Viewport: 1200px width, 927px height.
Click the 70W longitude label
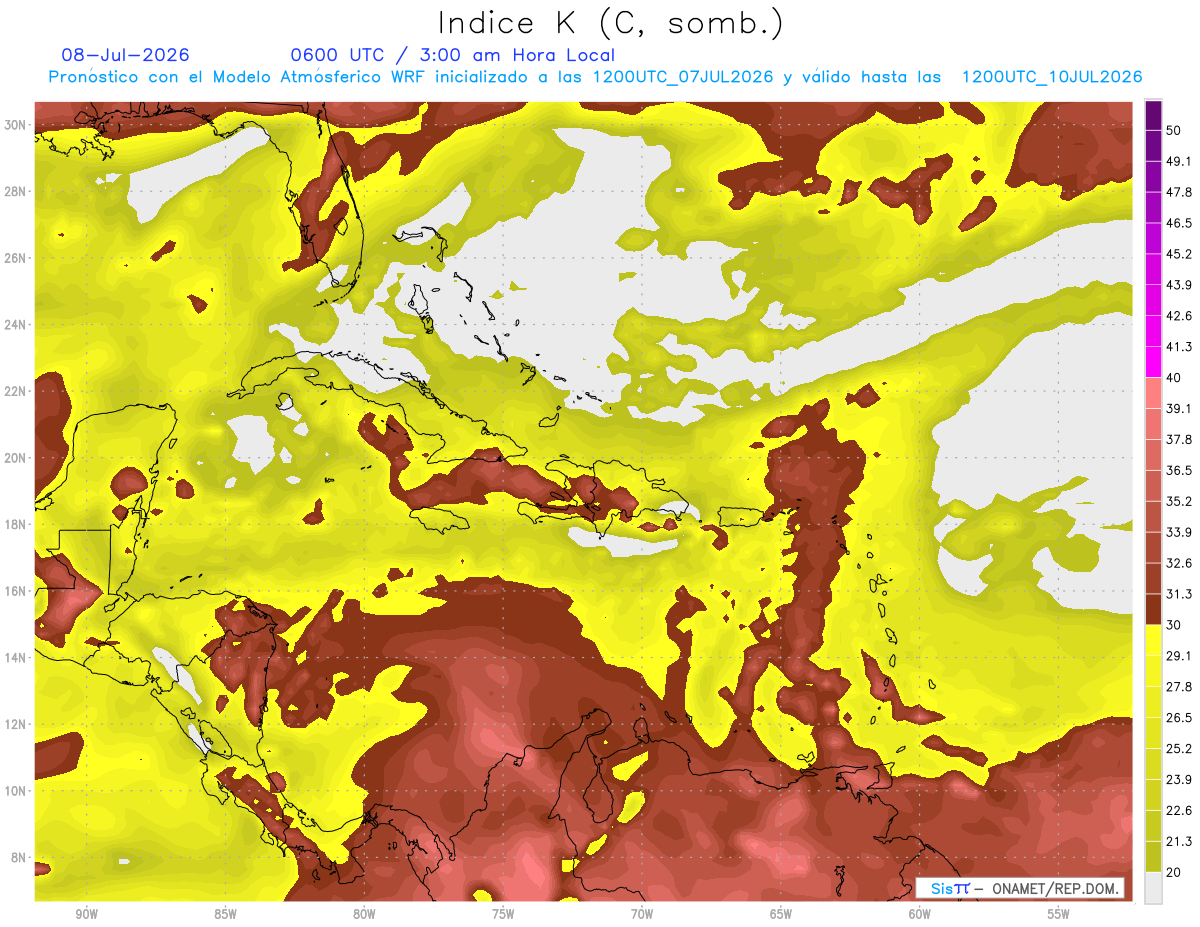click(x=642, y=914)
